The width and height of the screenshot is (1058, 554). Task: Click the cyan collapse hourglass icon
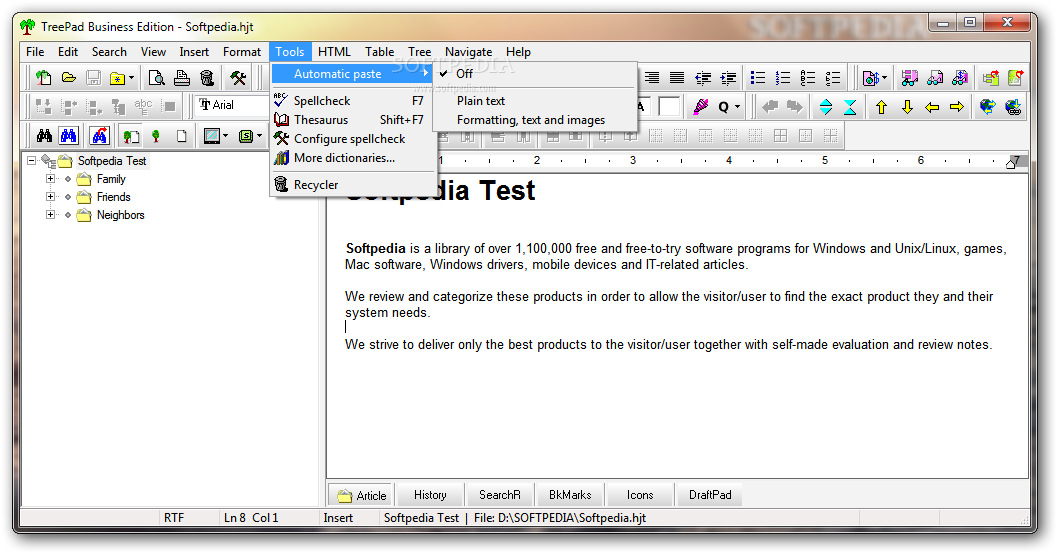click(x=850, y=107)
